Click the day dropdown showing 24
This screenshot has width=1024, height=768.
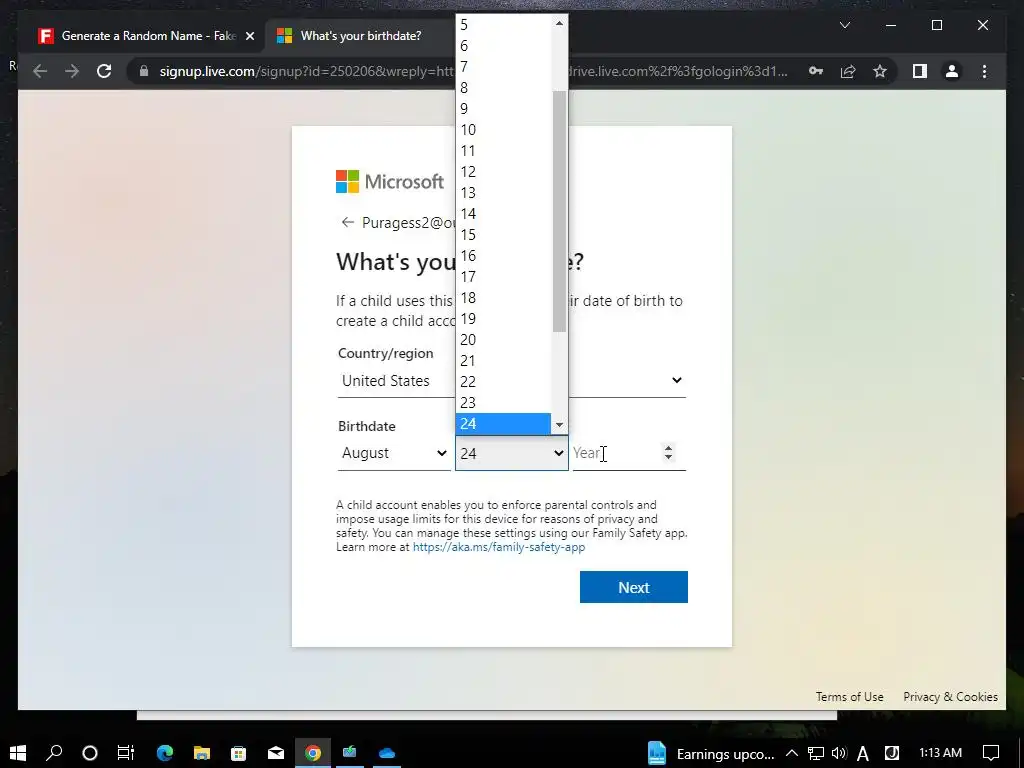click(511, 453)
